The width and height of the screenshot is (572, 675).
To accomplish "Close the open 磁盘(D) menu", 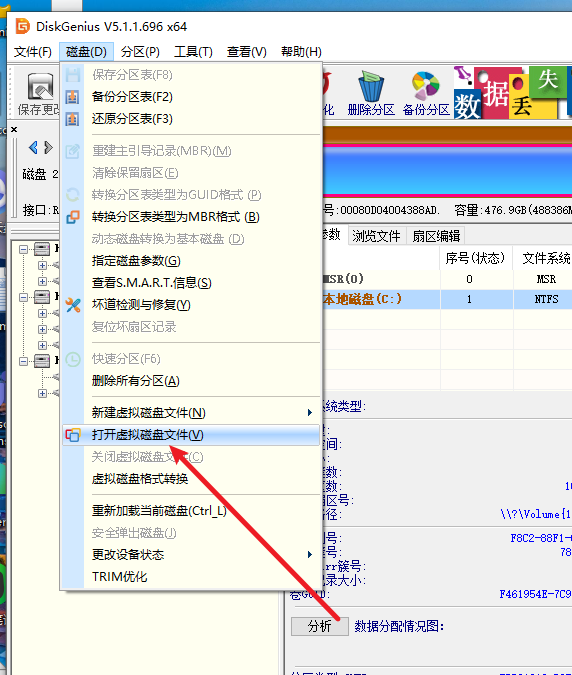I will pyautogui.click(x=87, y=52).
